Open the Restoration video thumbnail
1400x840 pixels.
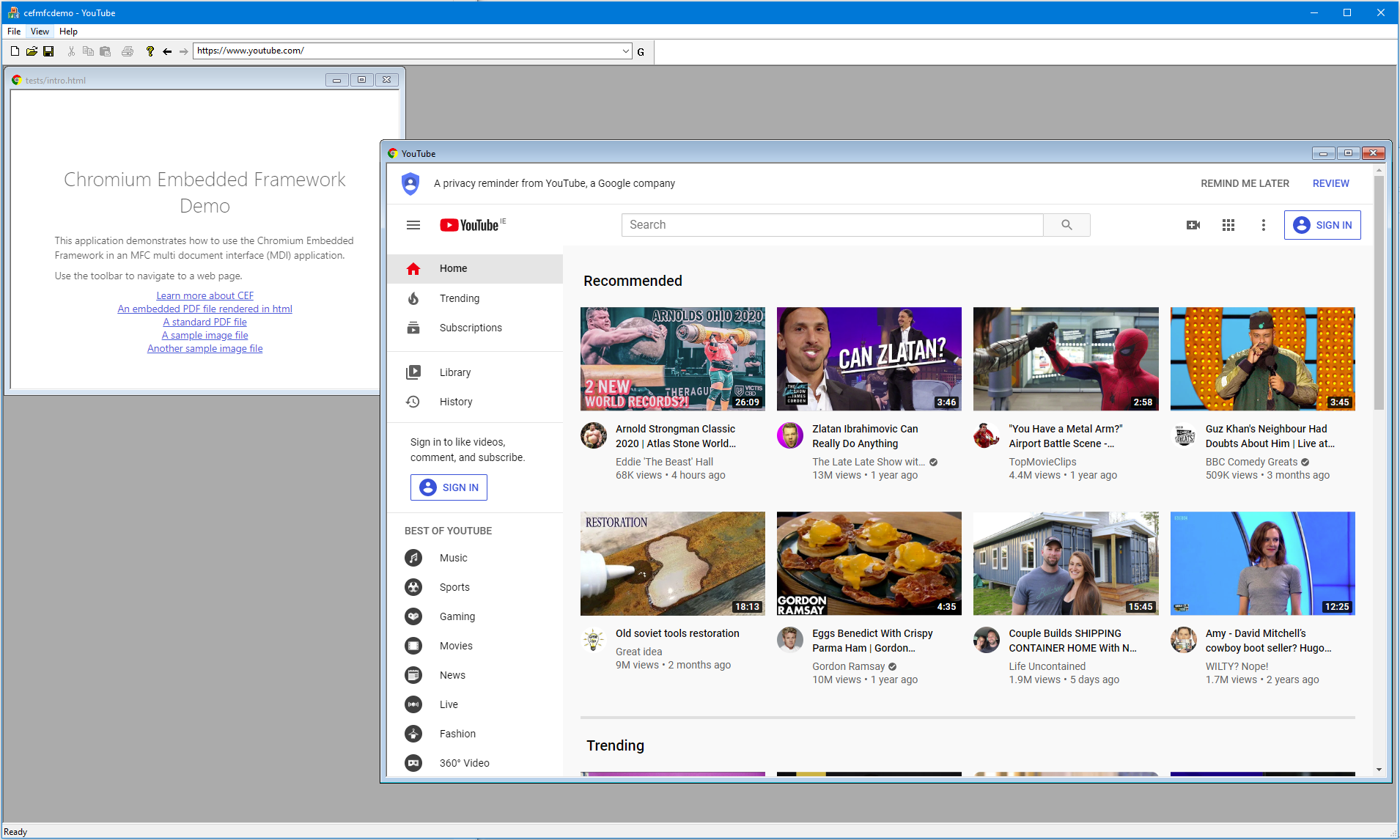pyautogui.click(x=673, y=563)
